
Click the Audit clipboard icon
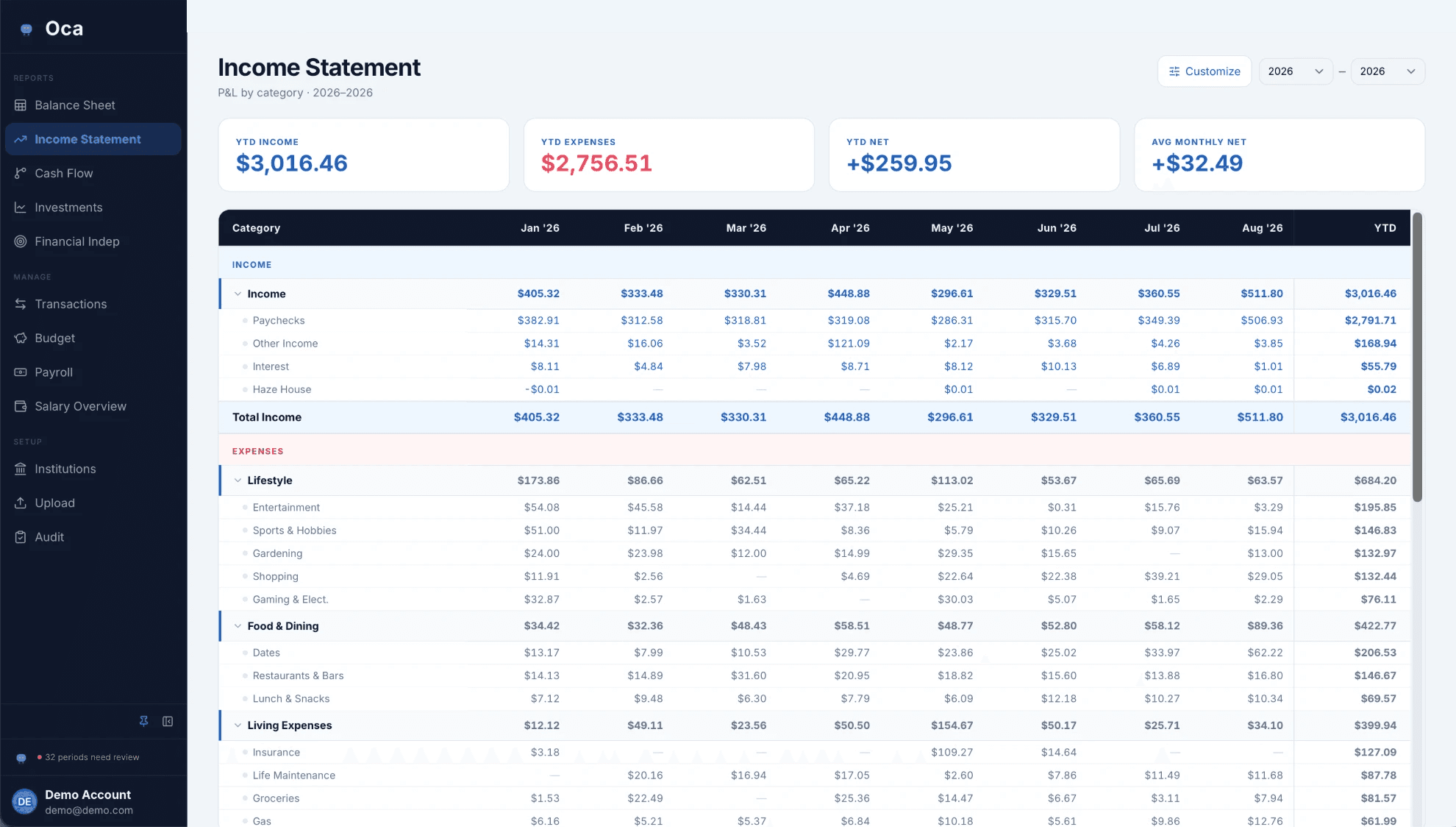pyautogui.click(x=21, y=537)
